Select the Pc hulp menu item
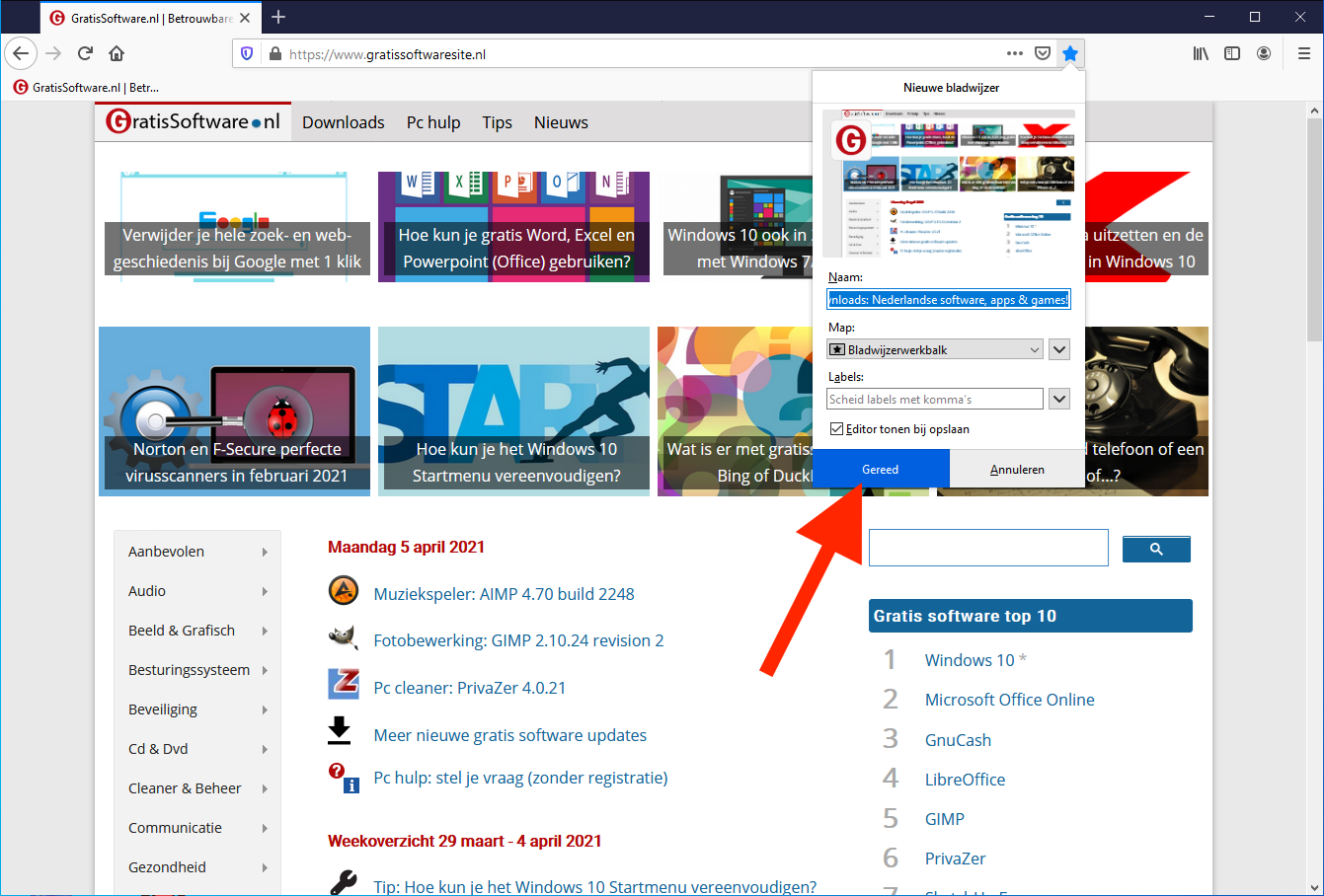The width and height of the screenshot is (1324, 896). (433, 122)
